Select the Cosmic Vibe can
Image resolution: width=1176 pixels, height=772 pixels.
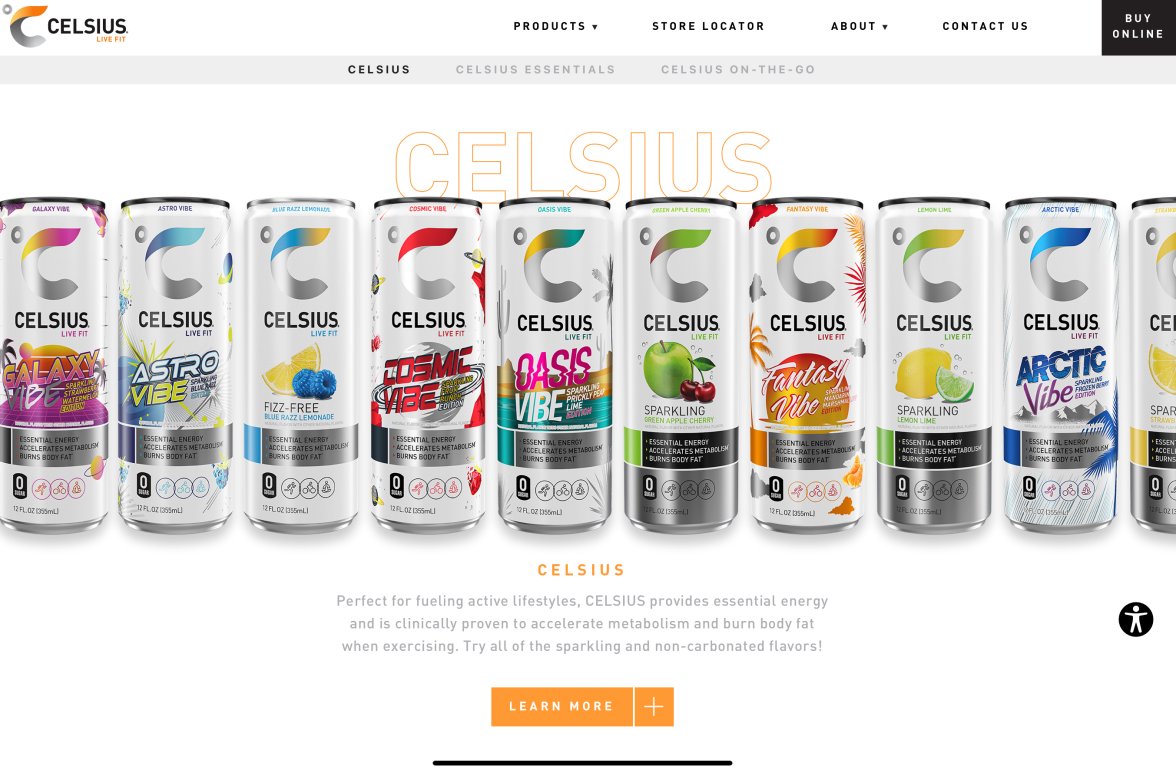(428, 365)
